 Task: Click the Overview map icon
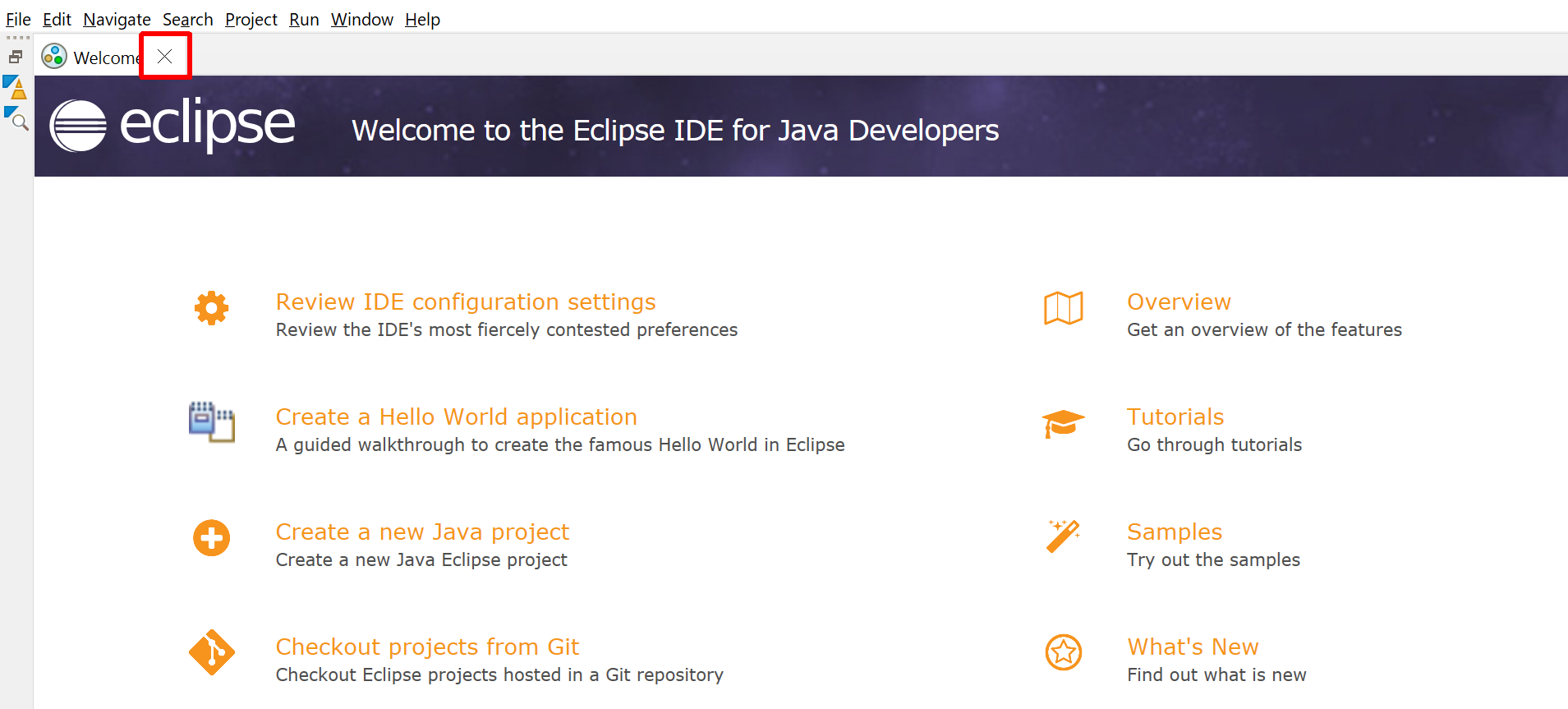(1064, 308)
